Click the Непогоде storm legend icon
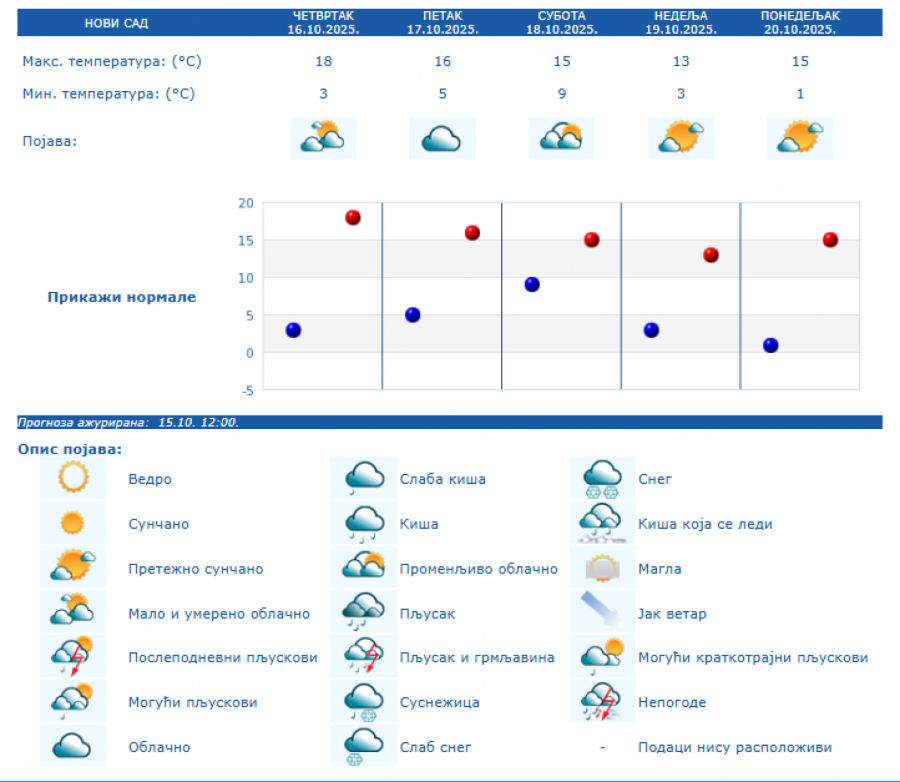 click(x=603, y=702)
